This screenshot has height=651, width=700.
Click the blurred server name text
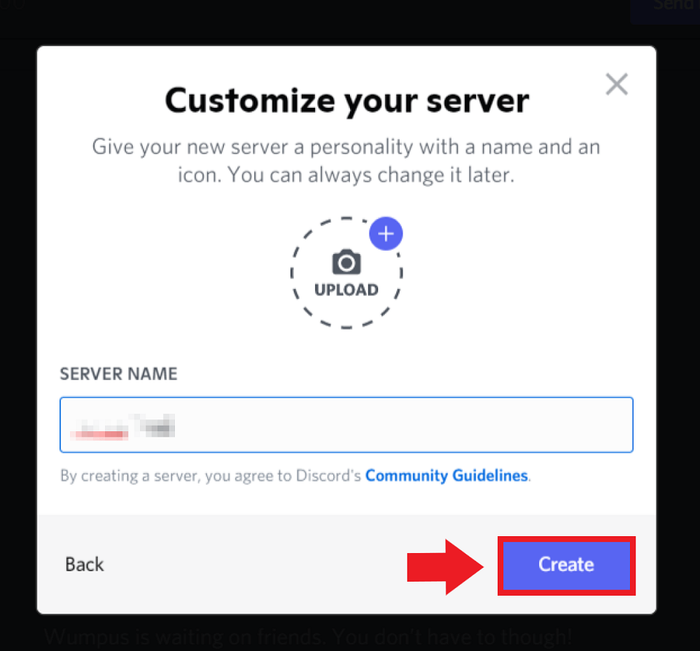[x=122, y=427]
